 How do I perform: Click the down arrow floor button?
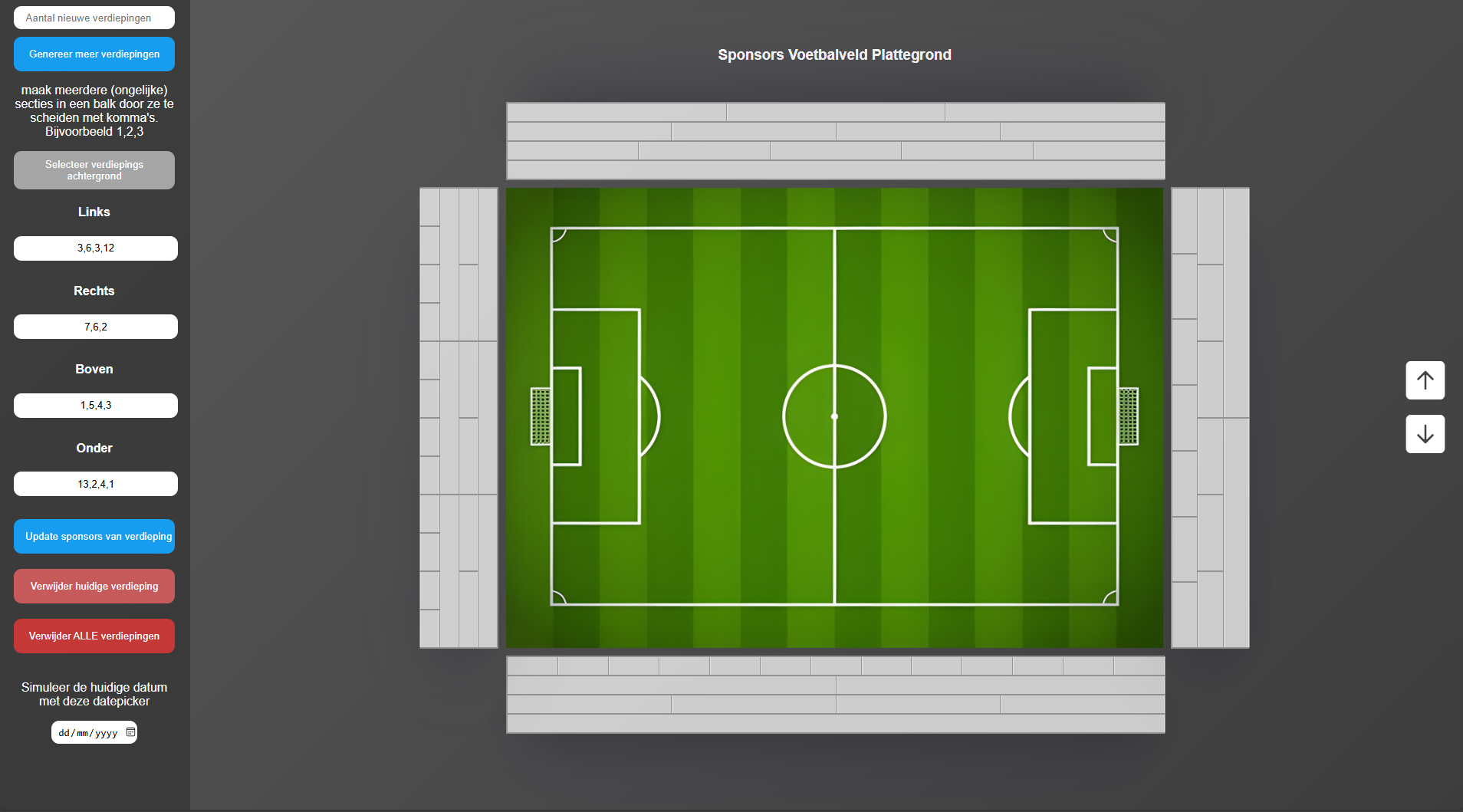click(1425, 434)
